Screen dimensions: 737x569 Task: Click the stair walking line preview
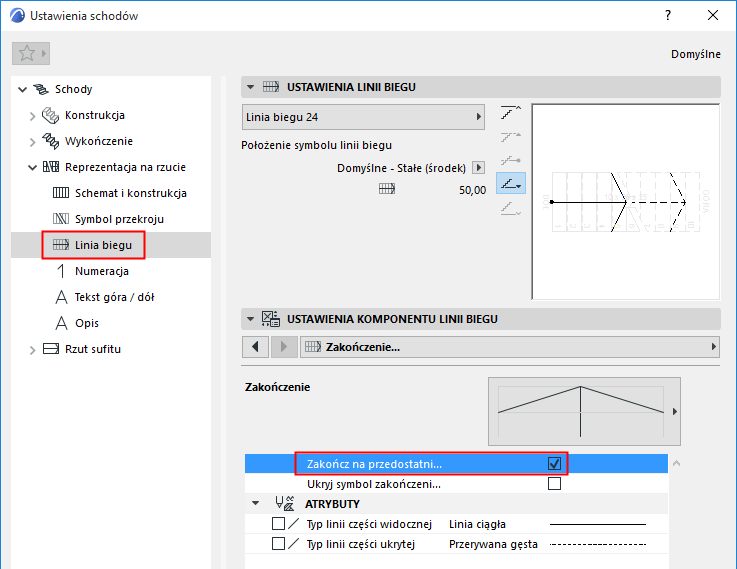tap(626, 202)
